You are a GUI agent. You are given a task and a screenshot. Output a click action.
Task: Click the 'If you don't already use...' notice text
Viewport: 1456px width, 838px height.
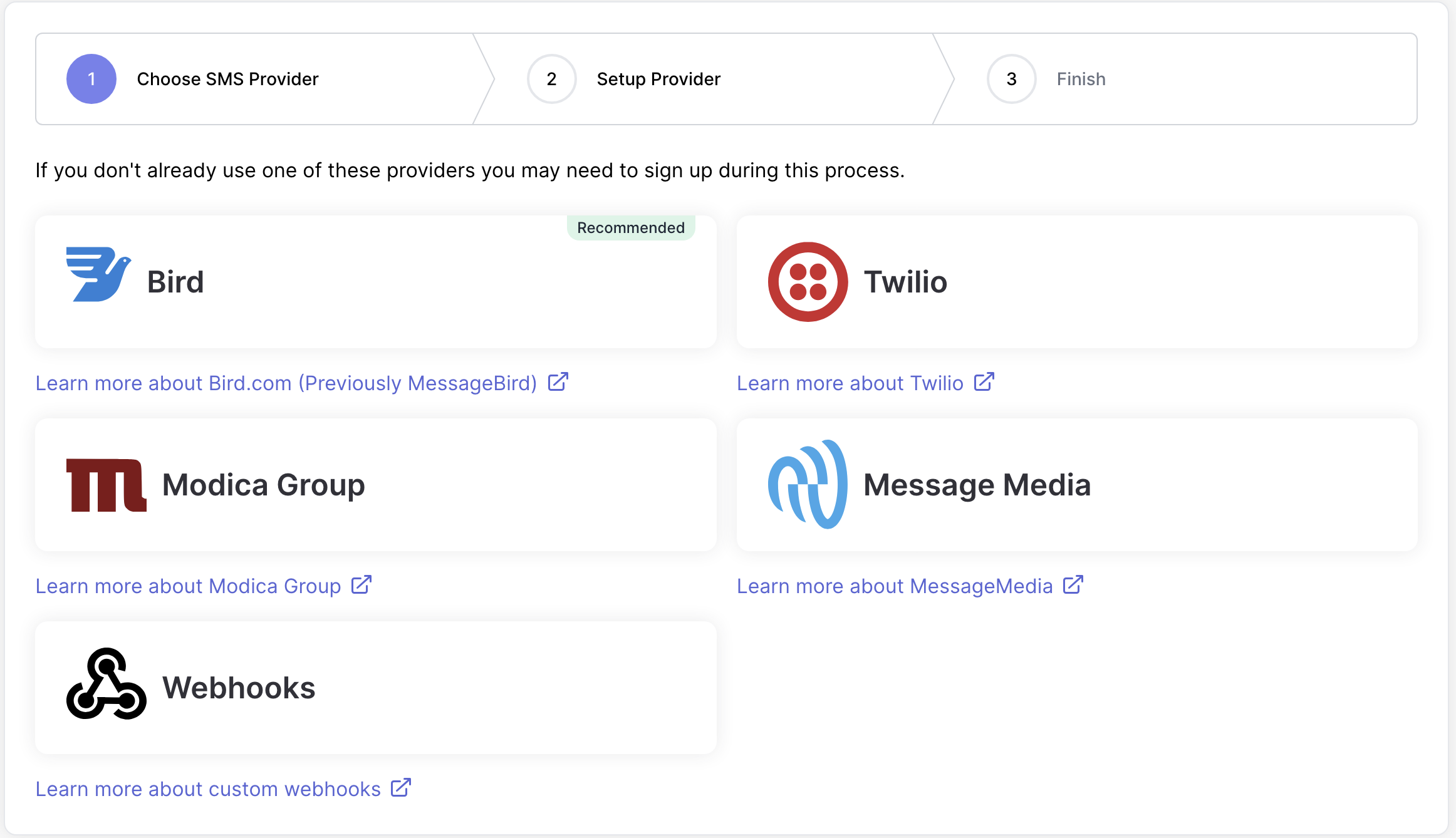tap(470, 170)
